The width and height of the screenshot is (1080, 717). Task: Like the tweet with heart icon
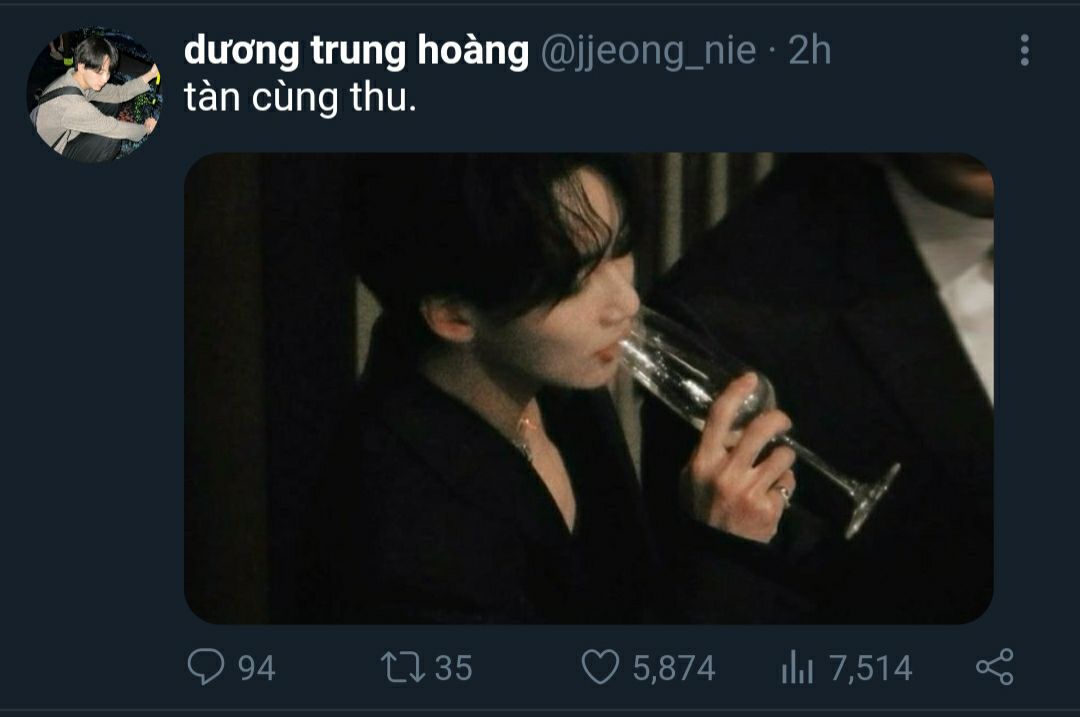[600, 667]
